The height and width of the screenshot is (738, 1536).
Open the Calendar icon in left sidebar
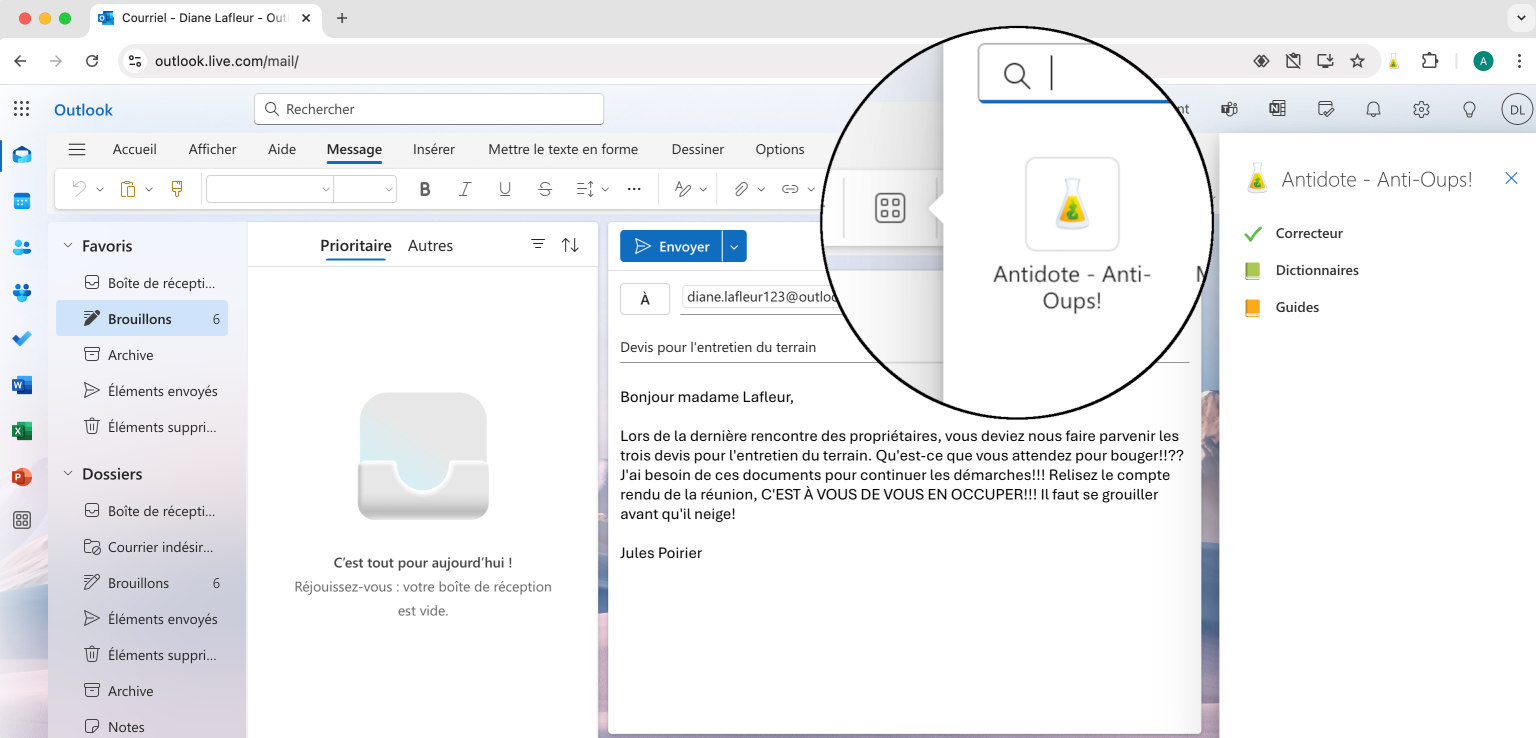(x=22, y=201)
